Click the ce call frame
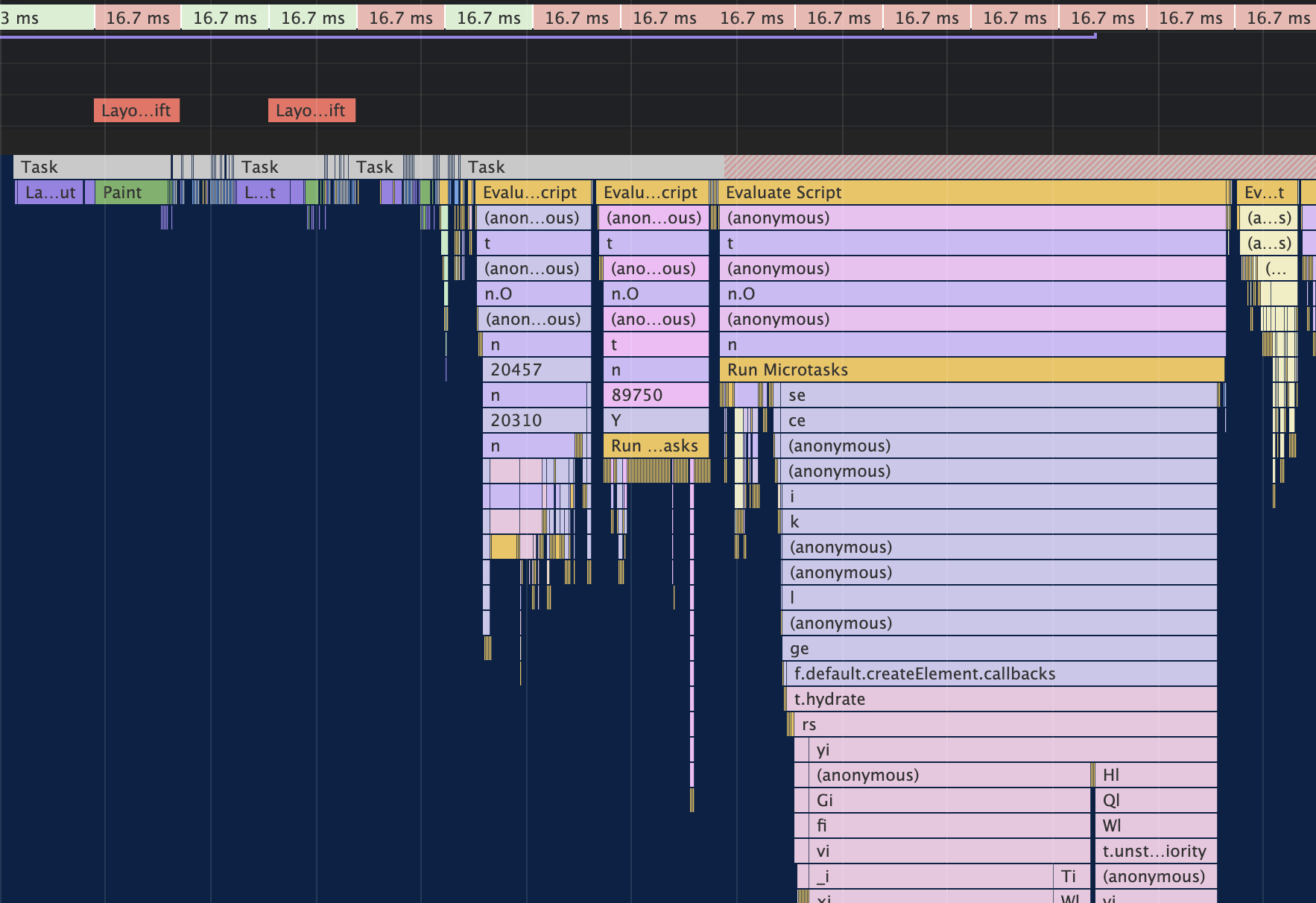 pyautogui.click(x=999, y=420)
